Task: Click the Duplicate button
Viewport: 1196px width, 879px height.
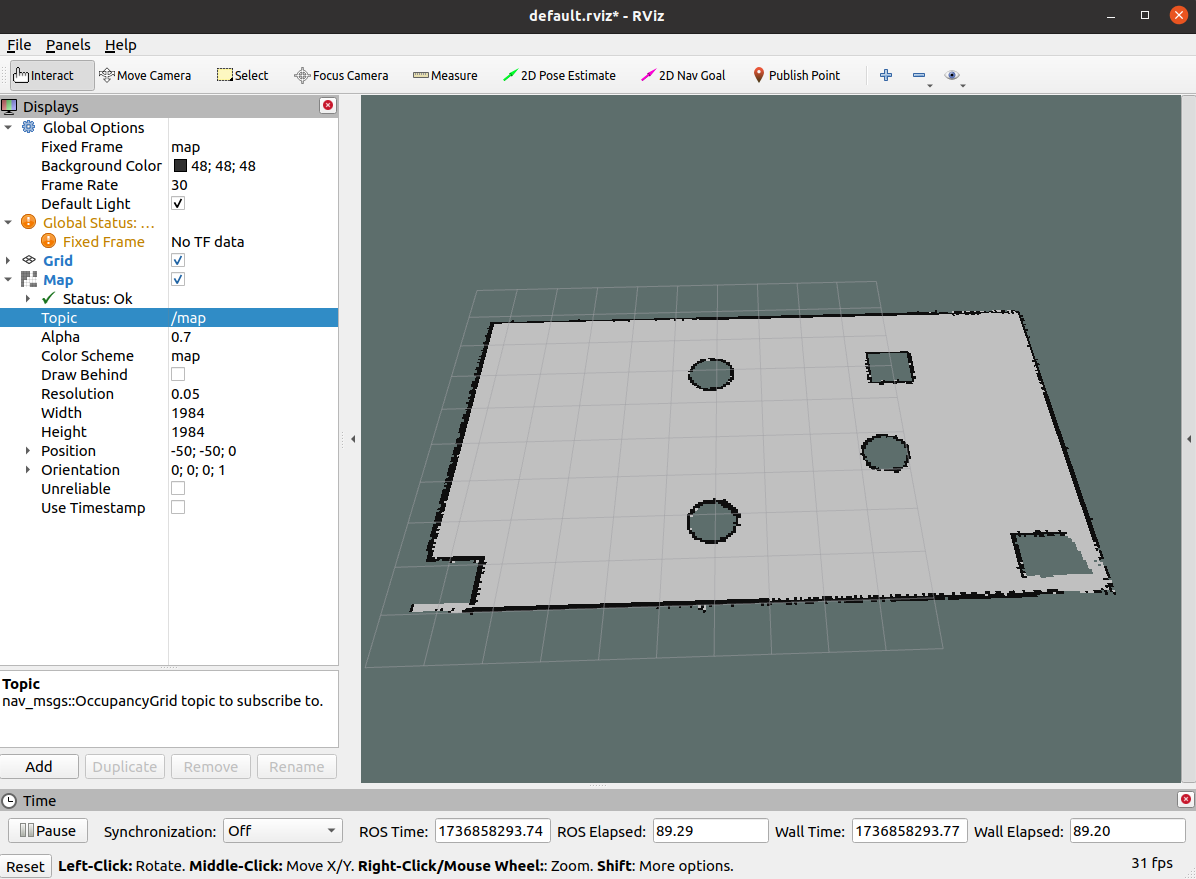Action: (x=125, y=767)
